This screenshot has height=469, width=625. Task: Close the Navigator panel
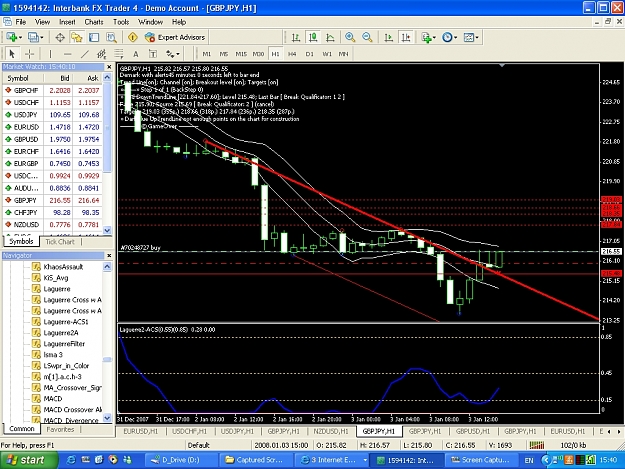coord(108,255)
